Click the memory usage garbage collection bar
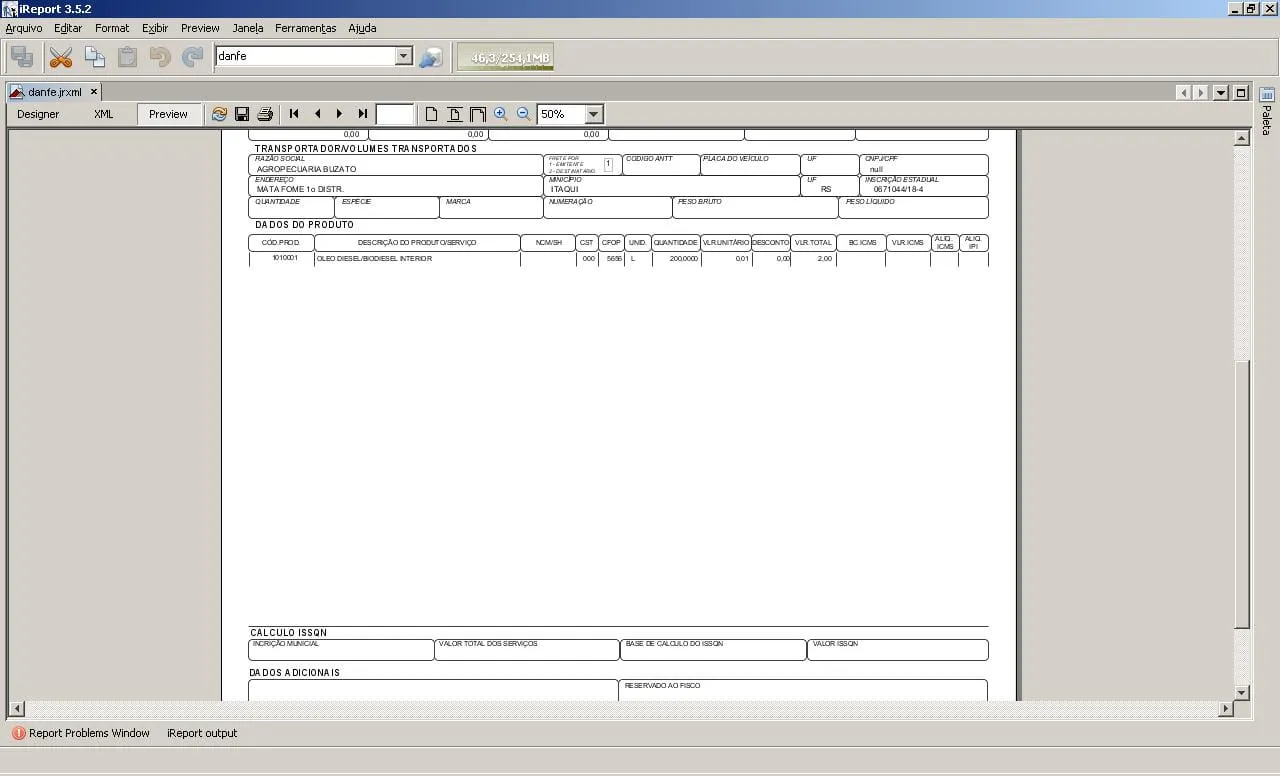 pyautogui.click(x=504, y=57)
